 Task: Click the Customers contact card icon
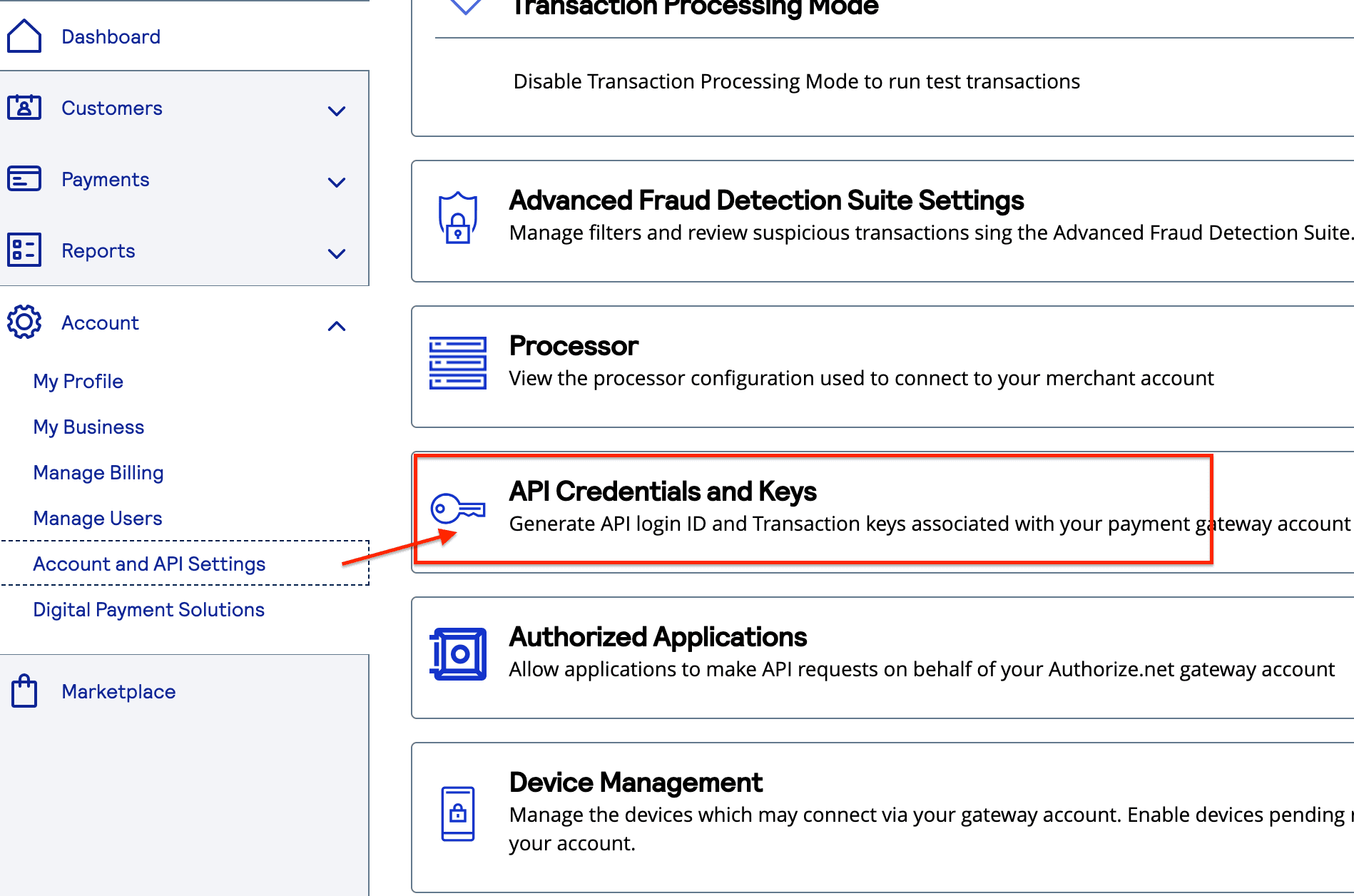tap(24, 108)
